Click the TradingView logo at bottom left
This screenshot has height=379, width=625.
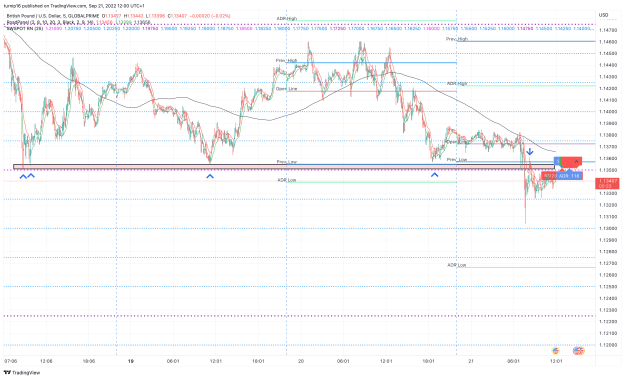coord(22,373)
